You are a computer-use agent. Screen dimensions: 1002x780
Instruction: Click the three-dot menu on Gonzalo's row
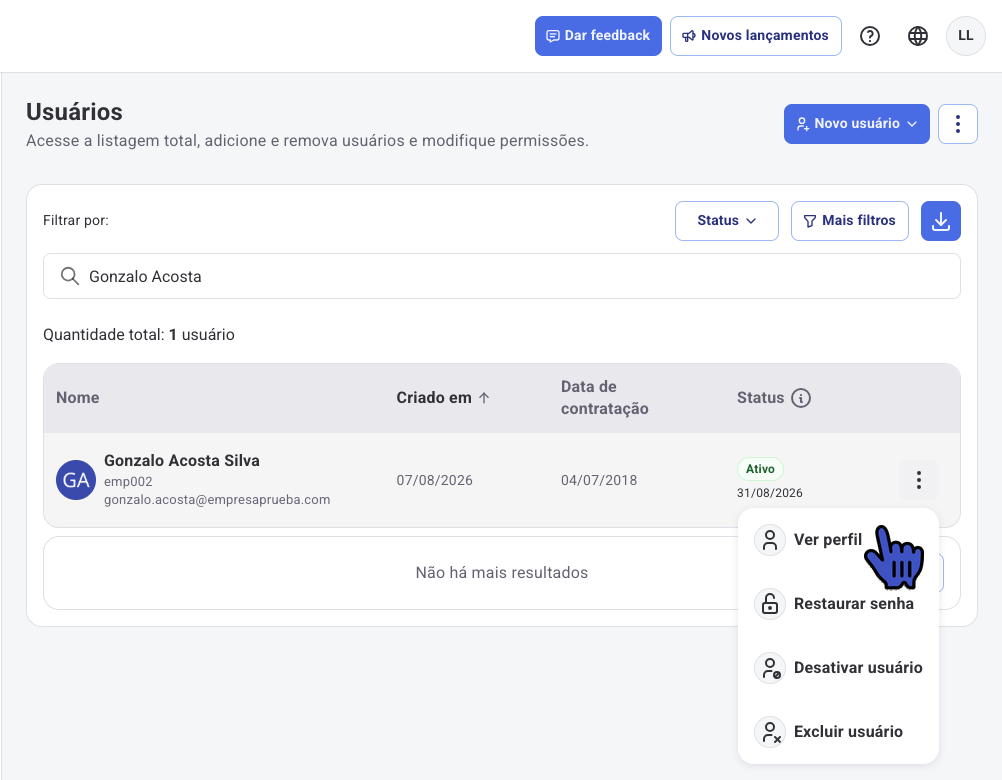click(918, 480)
